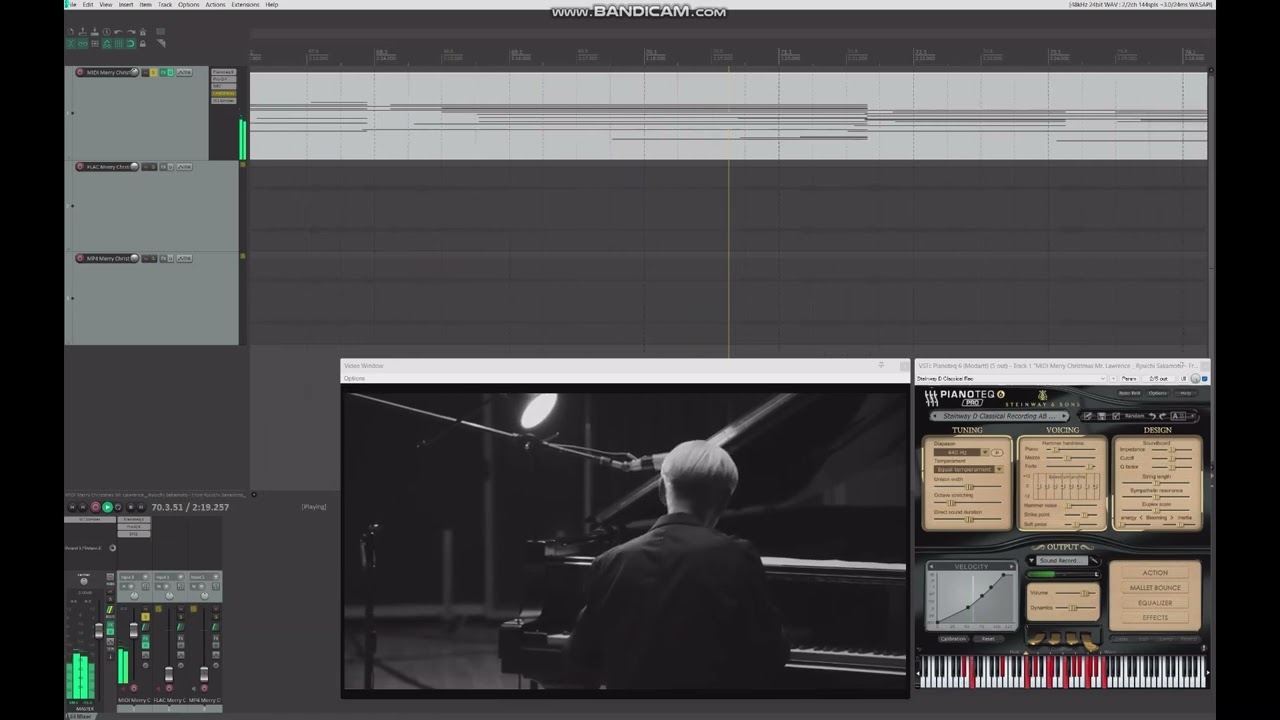Toggle the metronome icon
Image resolution: width=1280 pixels, height=720 pixels.
point(143,32)
